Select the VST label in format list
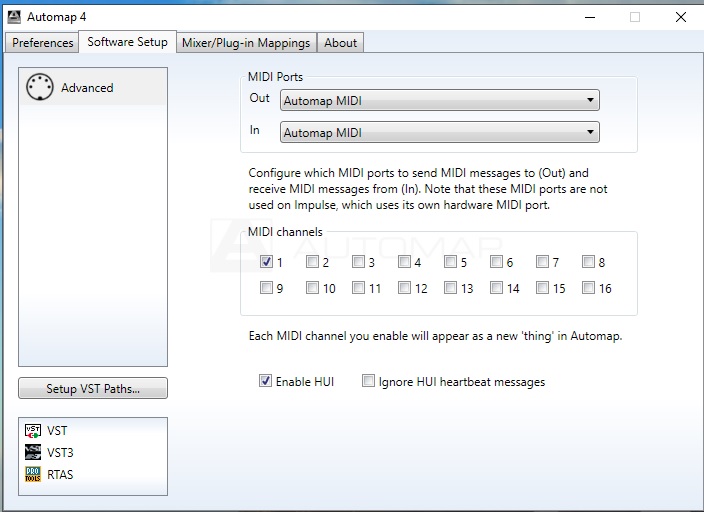 pos(57,431)
